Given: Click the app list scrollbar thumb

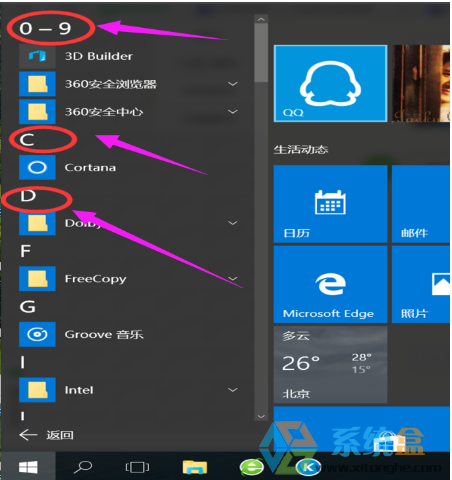Looking at the screenshot, I should 261,53.
